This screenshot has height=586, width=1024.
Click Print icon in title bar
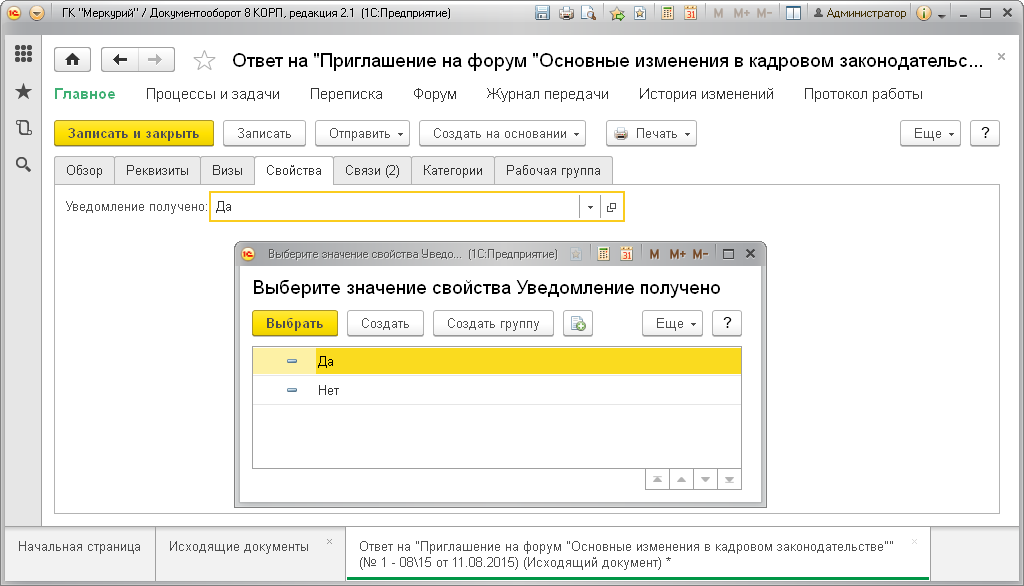566,13
